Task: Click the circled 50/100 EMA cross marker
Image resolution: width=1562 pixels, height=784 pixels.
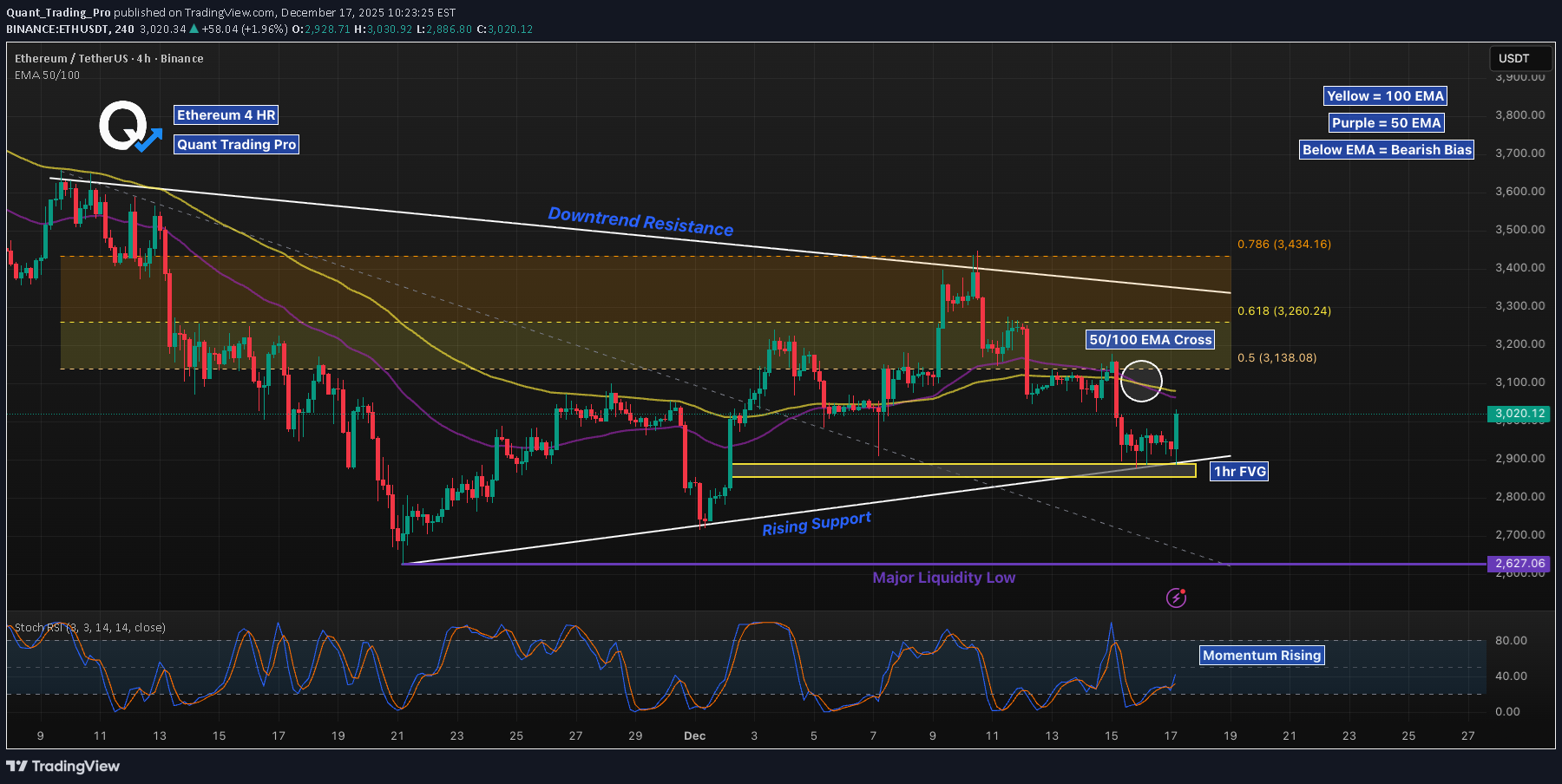Action: 1142,380
